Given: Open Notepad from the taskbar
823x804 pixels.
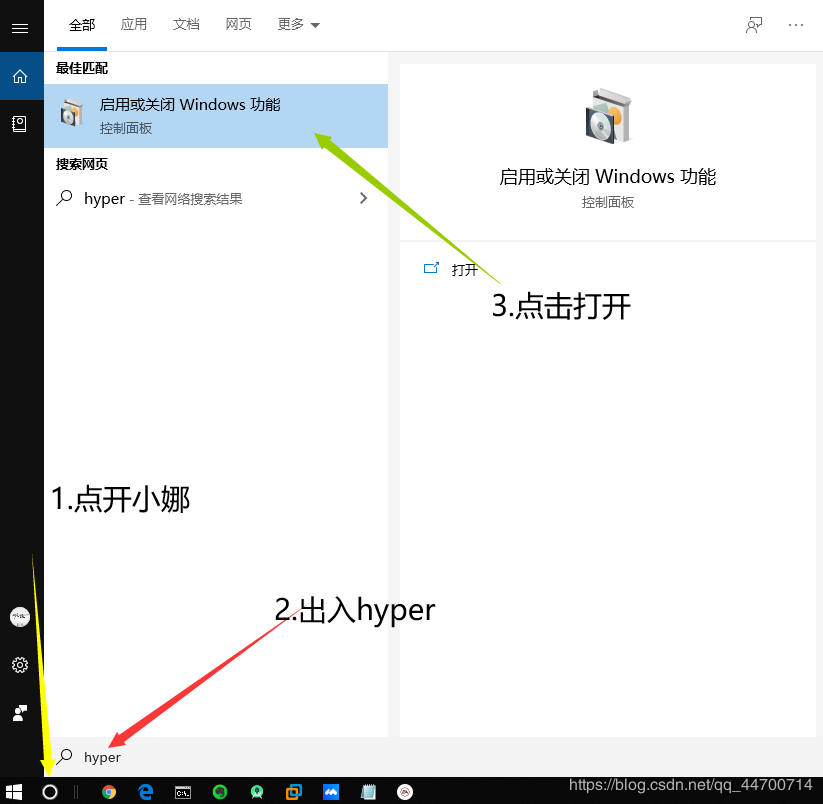Looking at the screenshot, I should point(367,791).
